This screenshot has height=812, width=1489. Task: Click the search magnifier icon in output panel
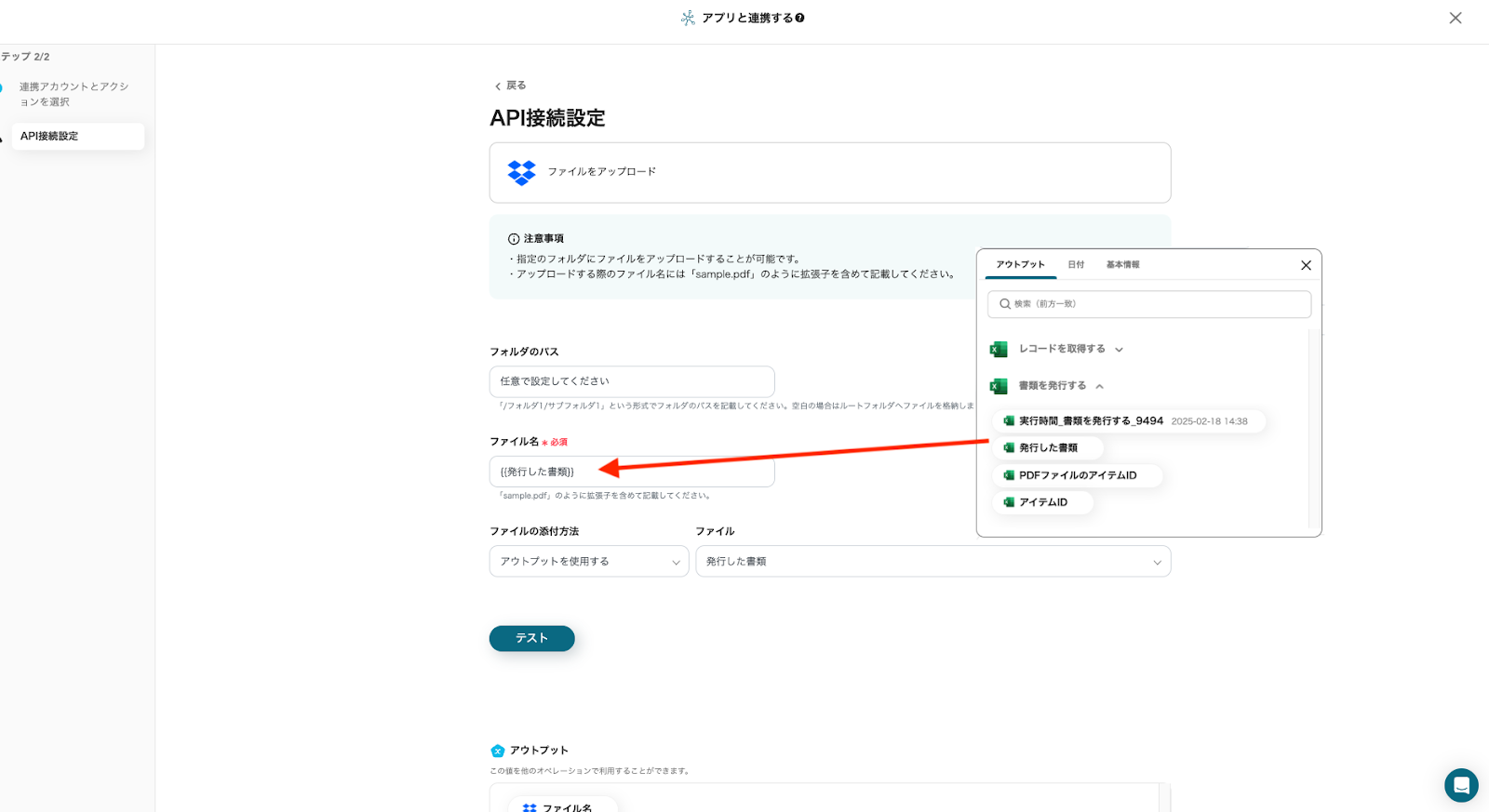[1004, 304]
